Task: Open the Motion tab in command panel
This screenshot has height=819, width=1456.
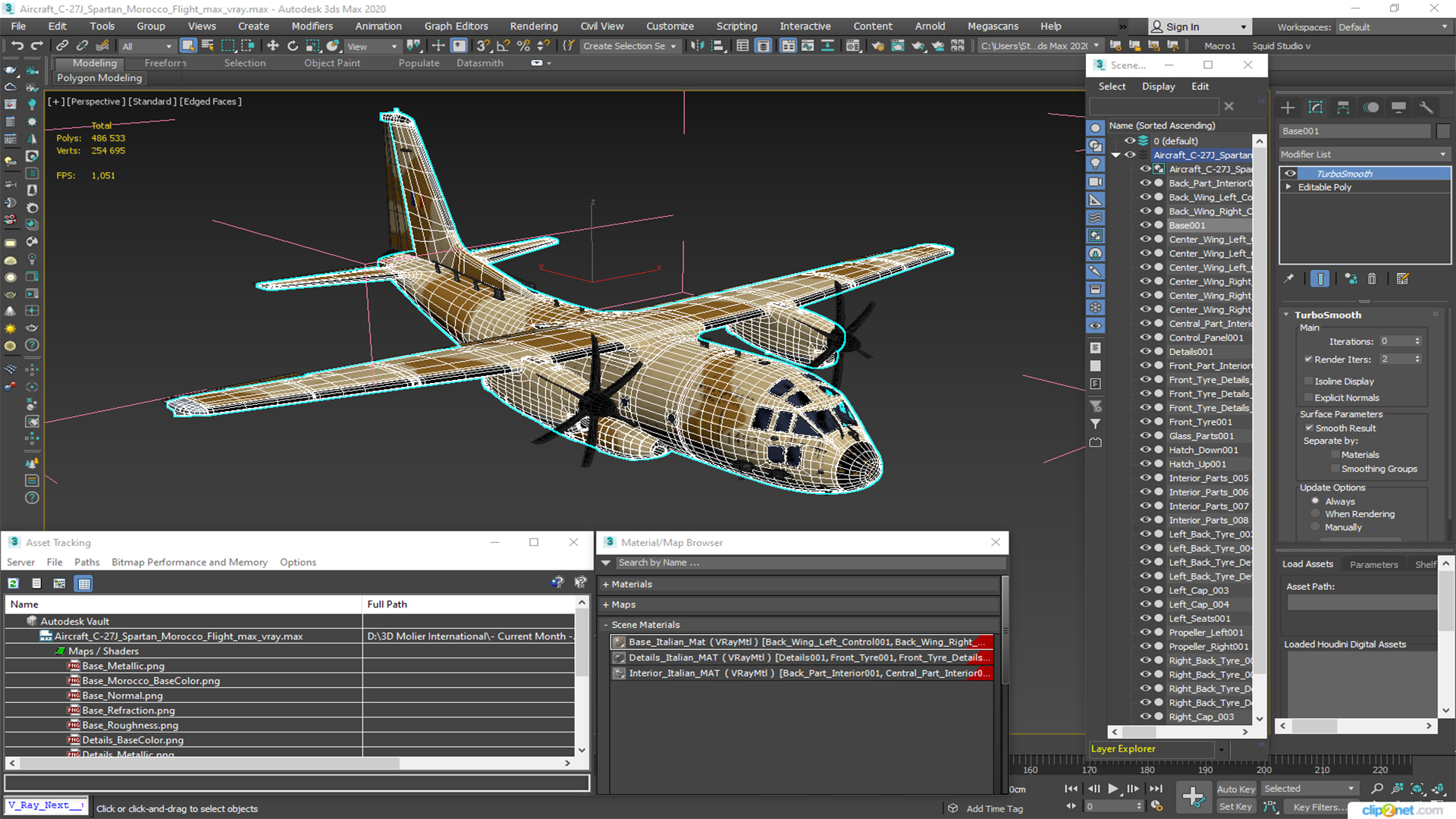Action: (x=1371, y=108)
